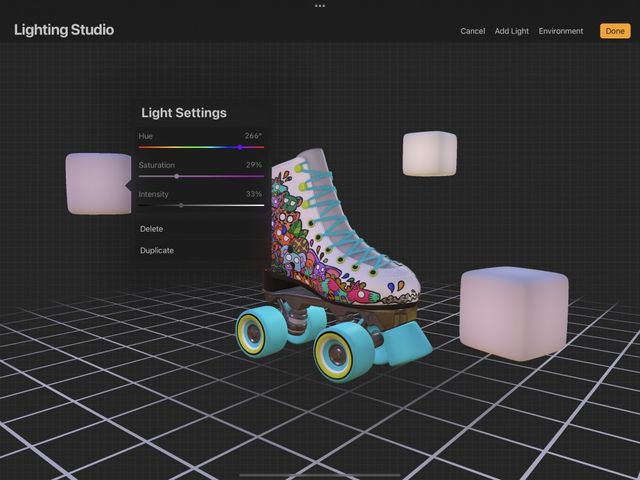Click the Light Settings panel title
640x480 pixels.
(184, 113)
